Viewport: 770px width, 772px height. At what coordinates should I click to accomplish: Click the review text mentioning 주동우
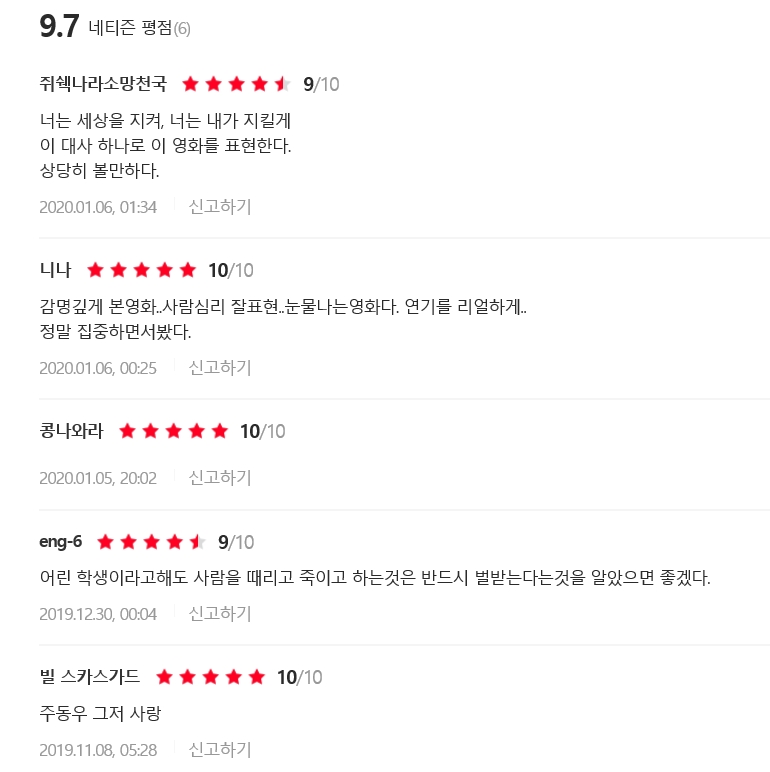[x=100, y=714]
